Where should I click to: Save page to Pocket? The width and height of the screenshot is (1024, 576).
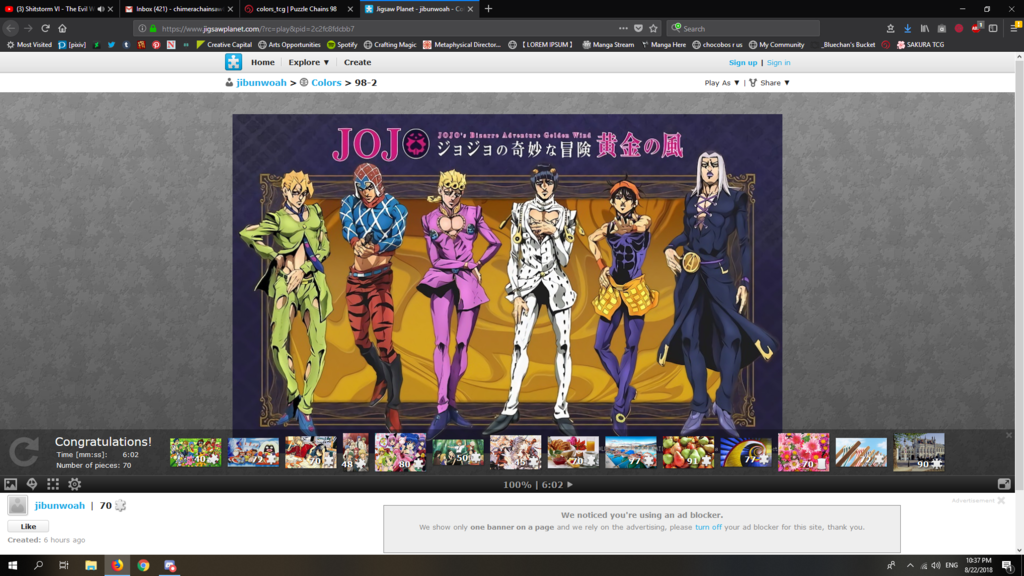[638, 28]
